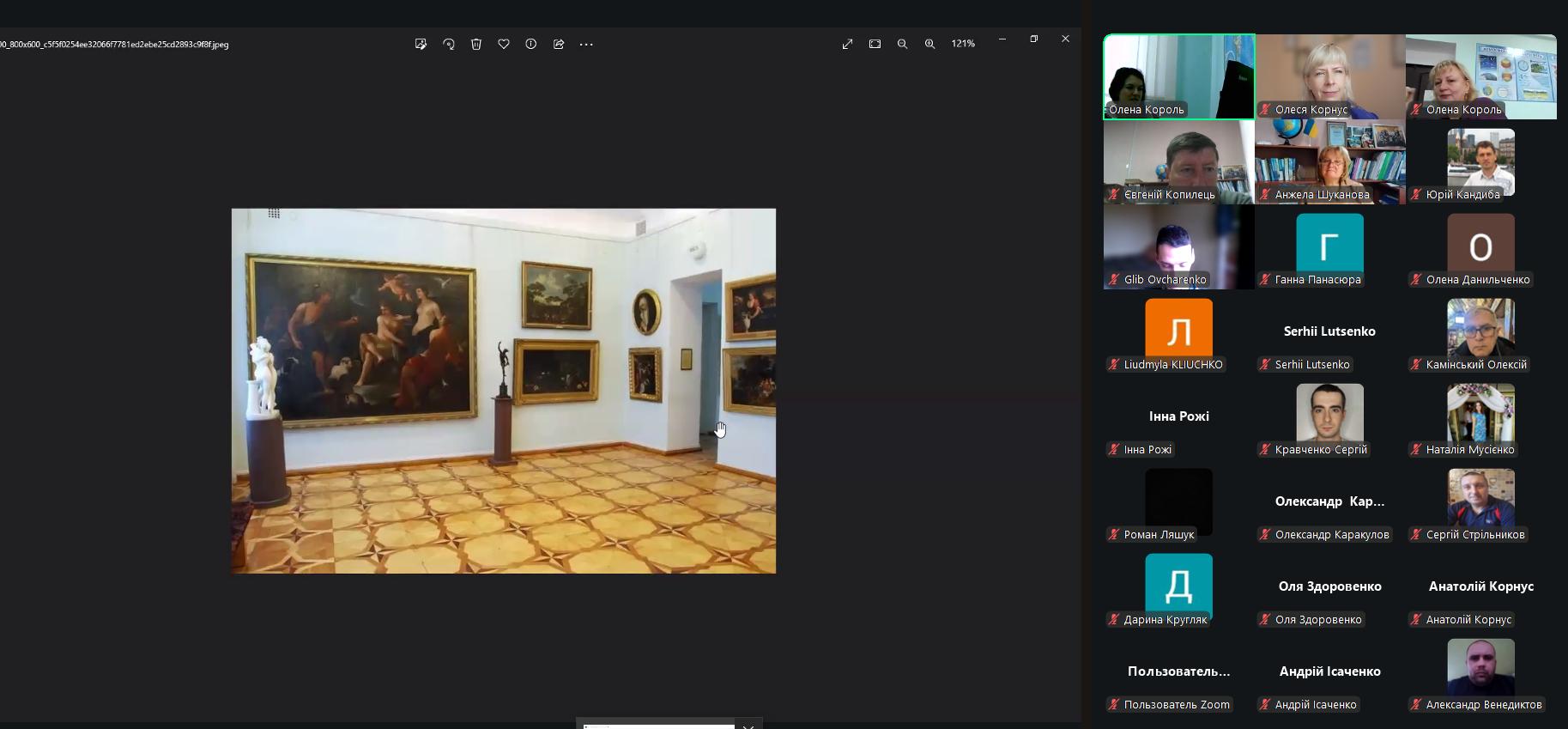Click the muted mic icon for Glib Ovcharenko
This screenshot has width=1568, height=729.
[1114, 279]
